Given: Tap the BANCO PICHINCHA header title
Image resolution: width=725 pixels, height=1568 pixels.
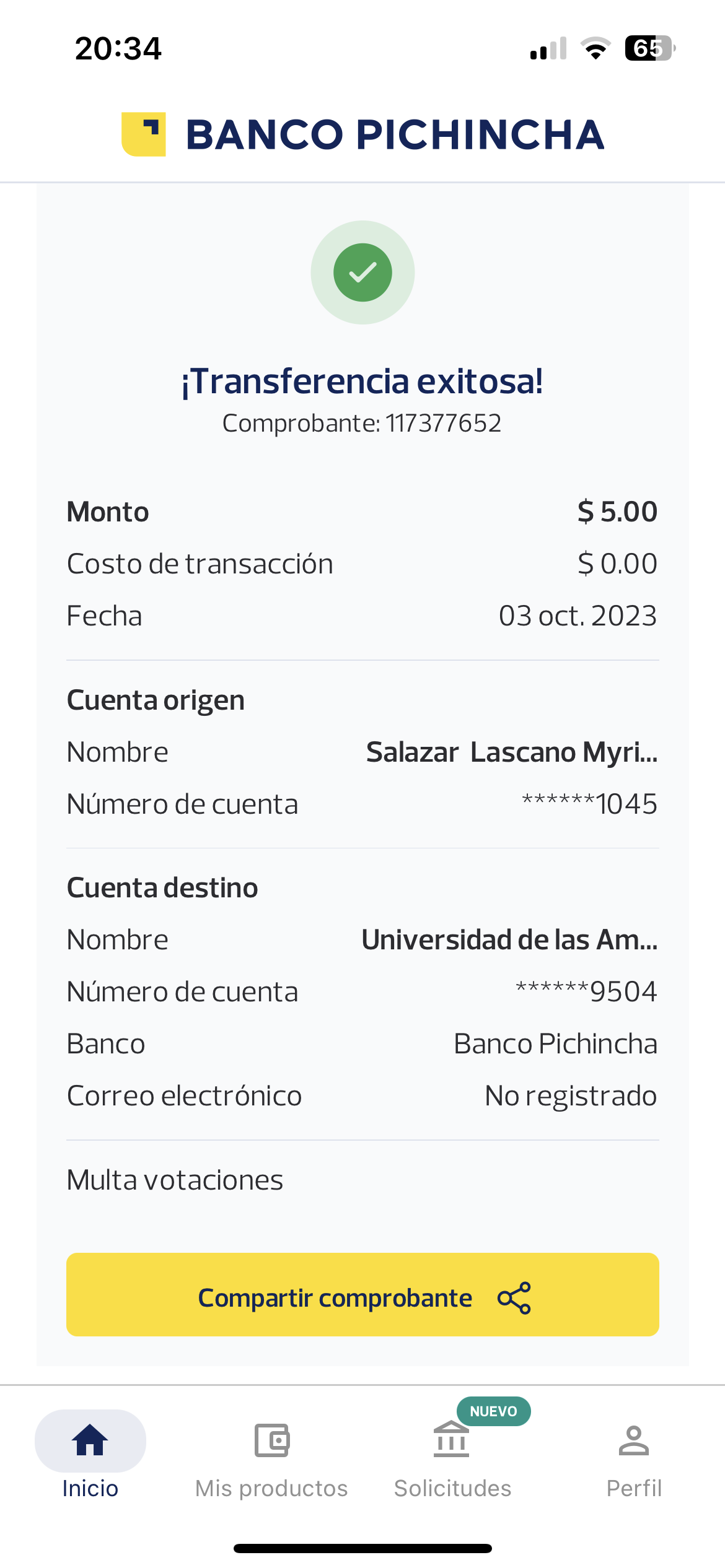Looking at the screenshot, I should pos(395,134).
